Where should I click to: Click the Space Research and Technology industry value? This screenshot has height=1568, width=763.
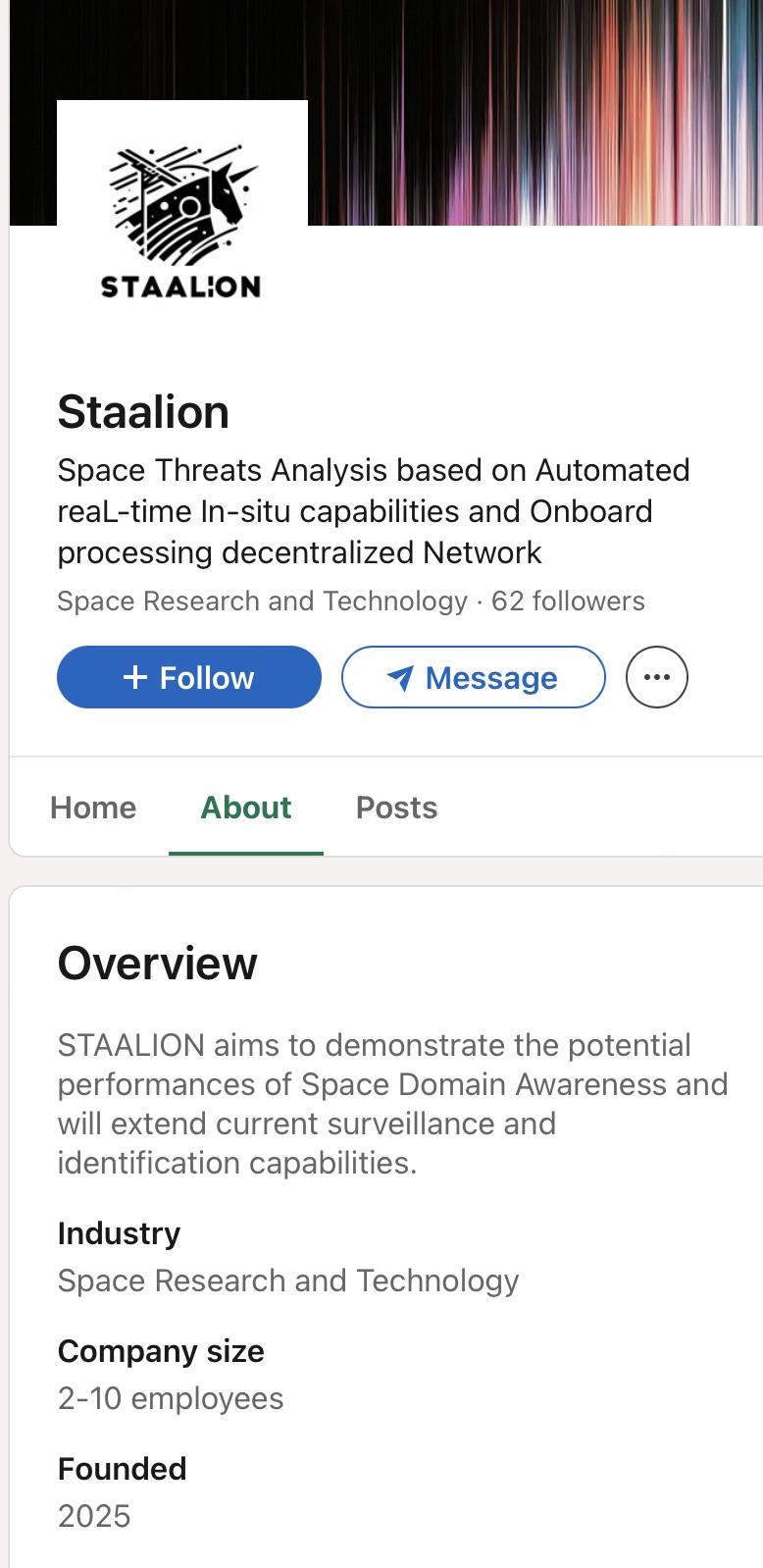click(288, 1281)
